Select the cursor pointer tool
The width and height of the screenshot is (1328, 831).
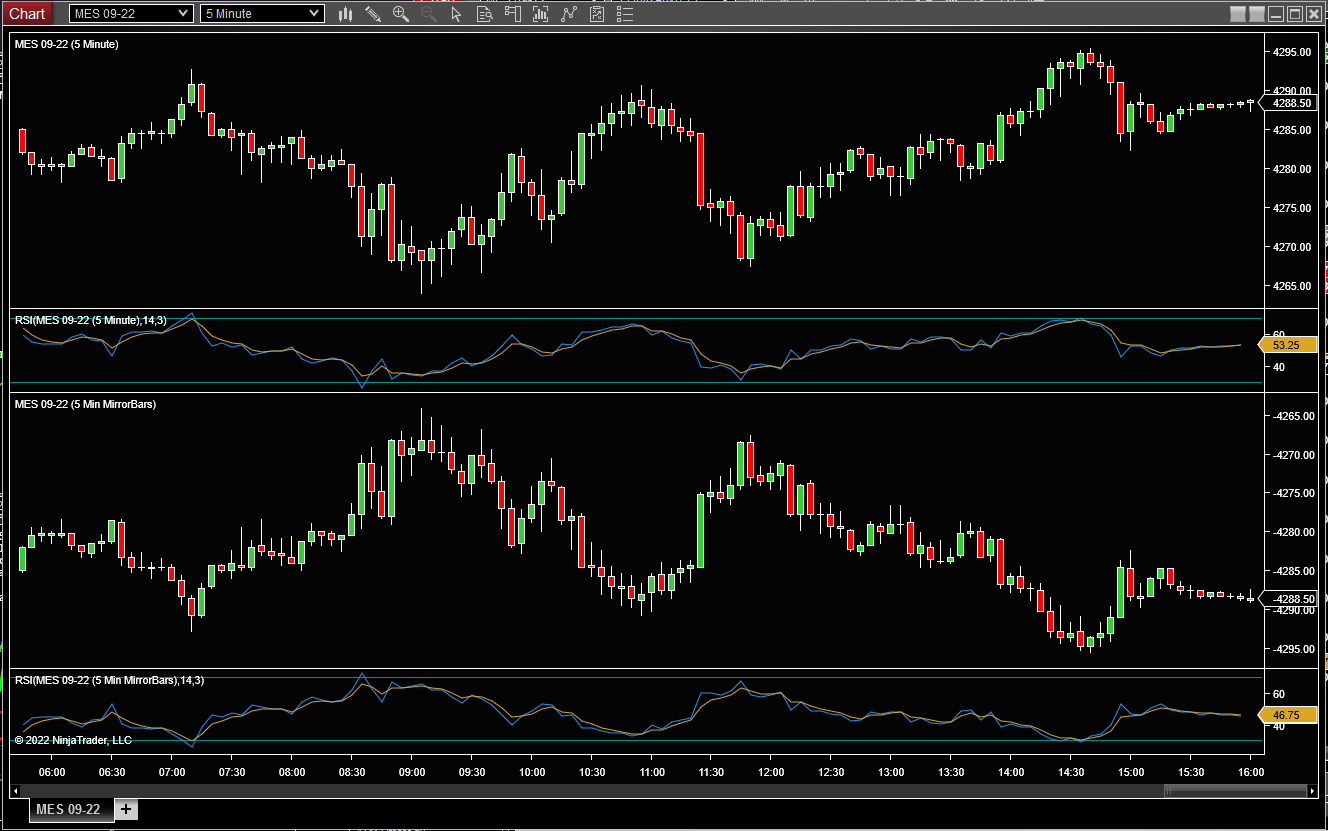[x=457, y=14]
